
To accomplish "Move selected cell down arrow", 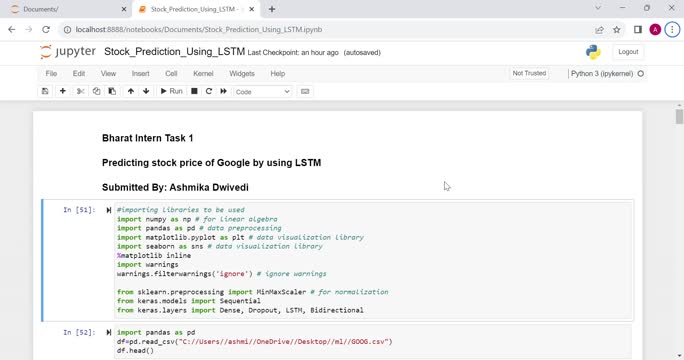I will click(x=146, y=91).
